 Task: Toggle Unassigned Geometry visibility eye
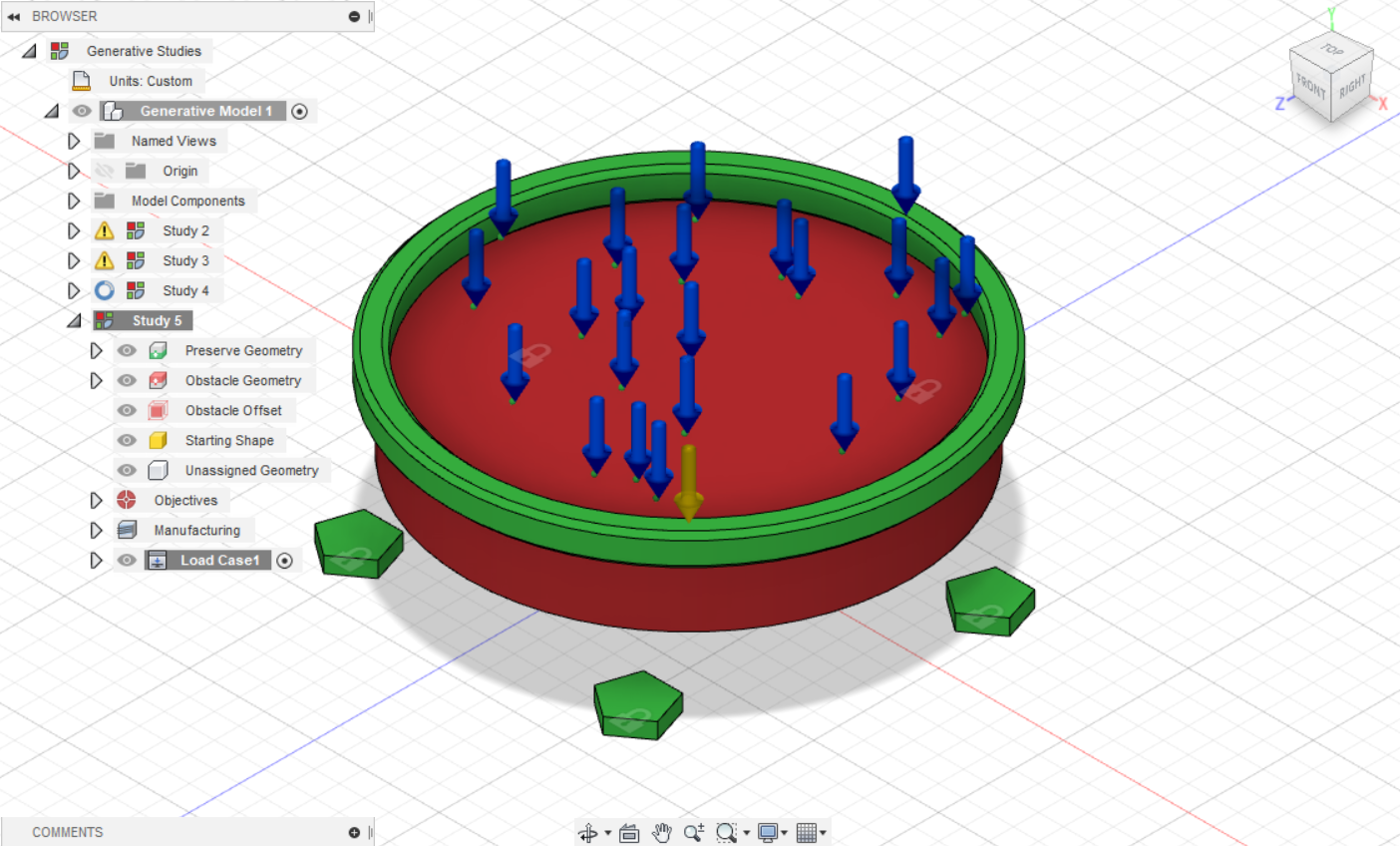coord(127,470)
